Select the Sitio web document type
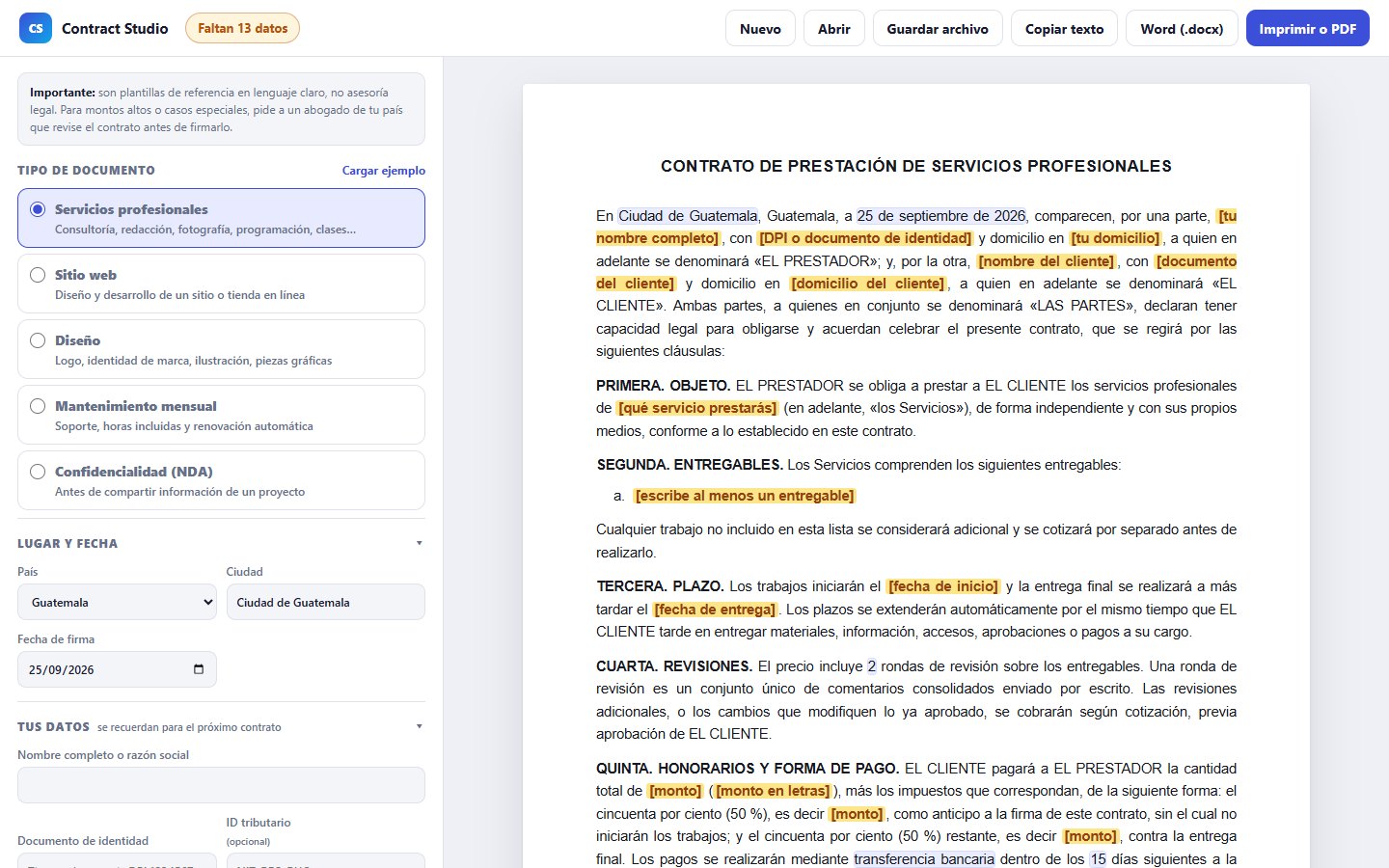This screenshot has width=1389, height=868. tap(221, 284)
